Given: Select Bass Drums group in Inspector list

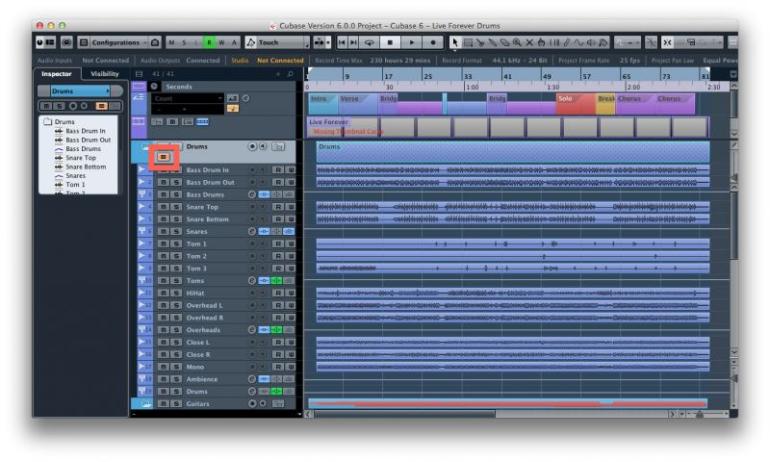Looking at the screenshot, I should click(x=83, y=149).
